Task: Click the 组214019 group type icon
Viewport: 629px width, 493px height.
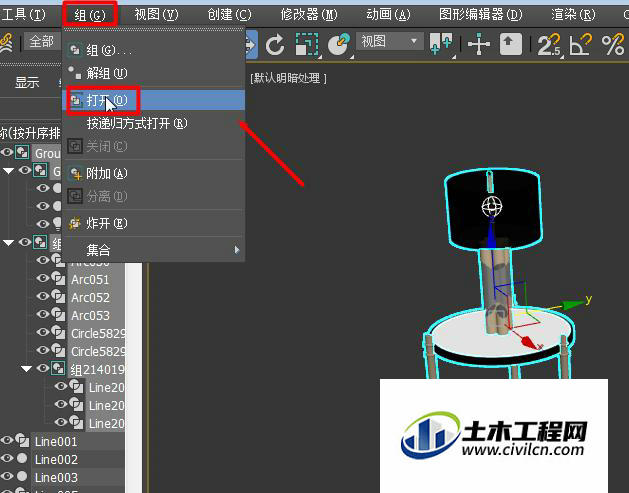Action: pos(58,368)
